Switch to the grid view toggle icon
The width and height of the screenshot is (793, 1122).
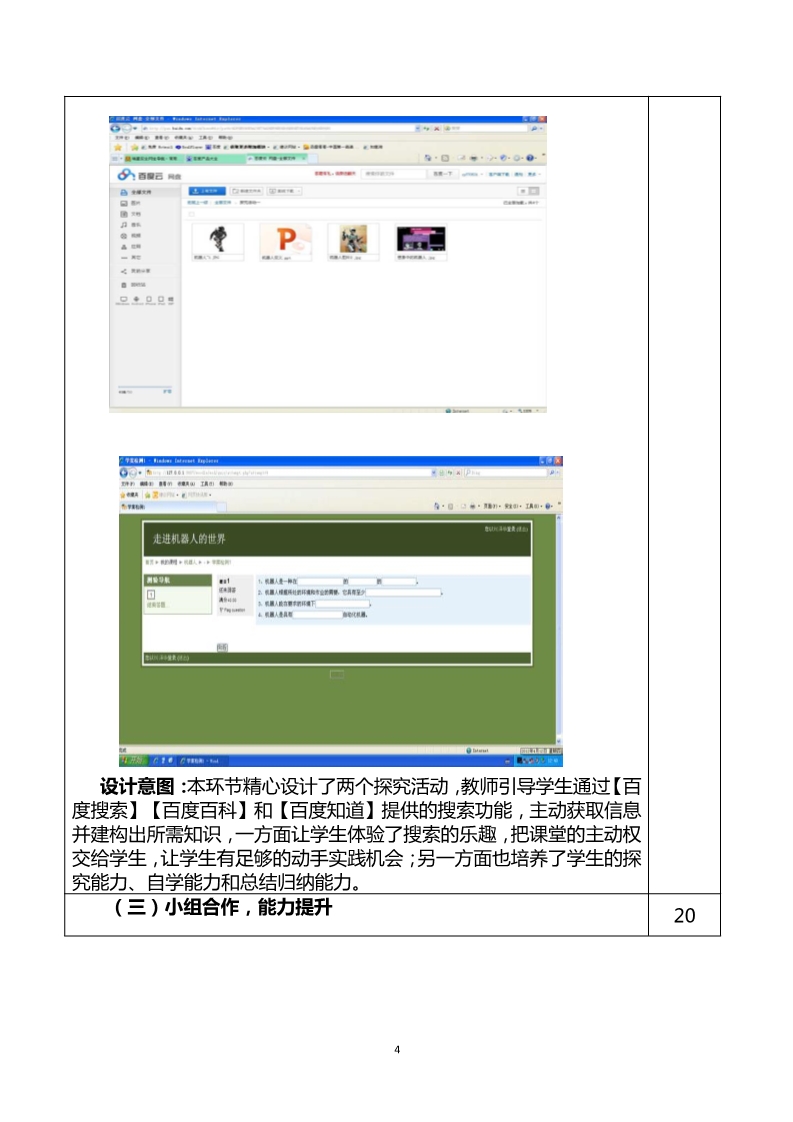pyautogui.click(x=534, y=191)
